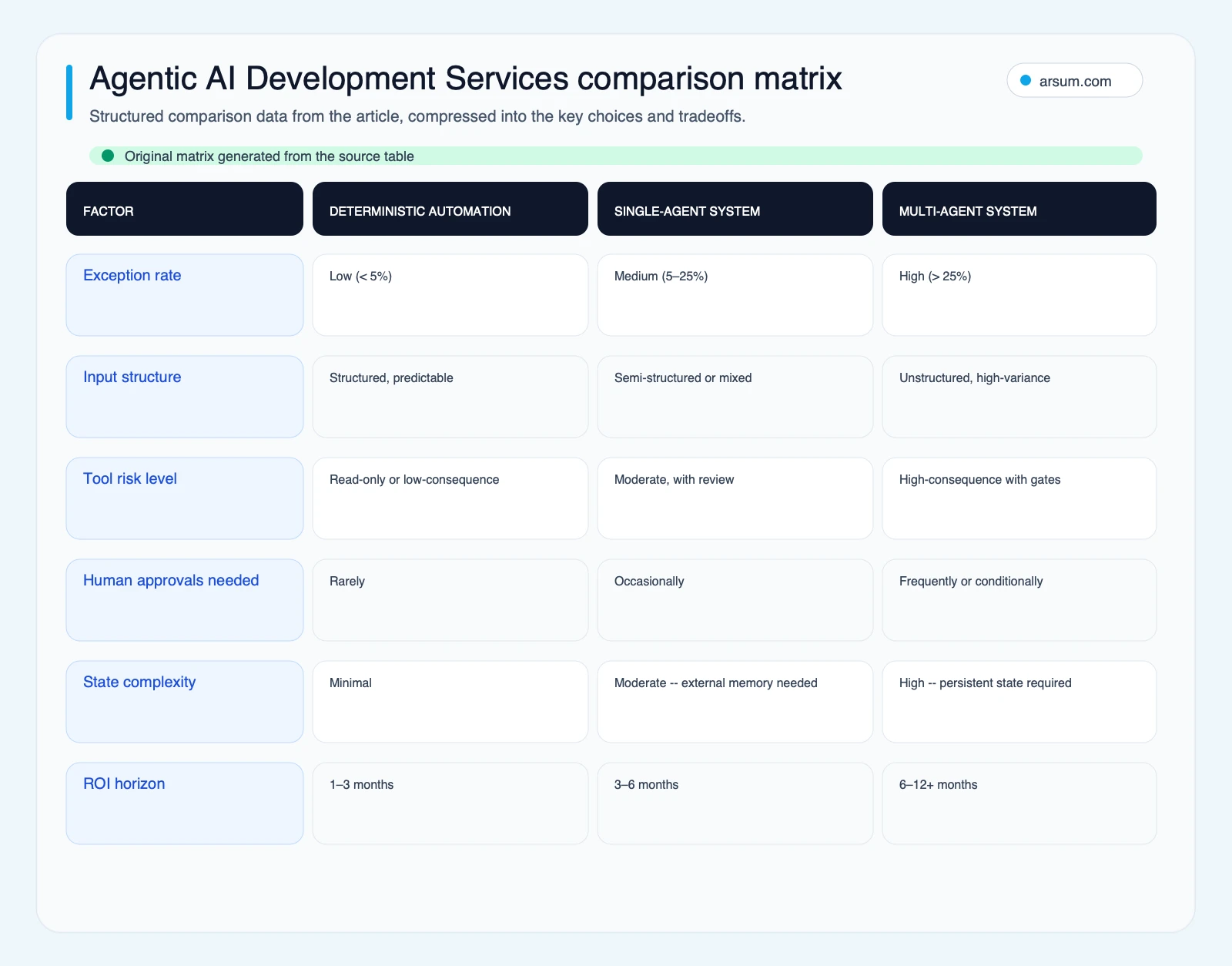Click the 'Frequently or conditionally' cell
The height and width of the screenshot is (966, 1232).
click(x=1019, y=600)
